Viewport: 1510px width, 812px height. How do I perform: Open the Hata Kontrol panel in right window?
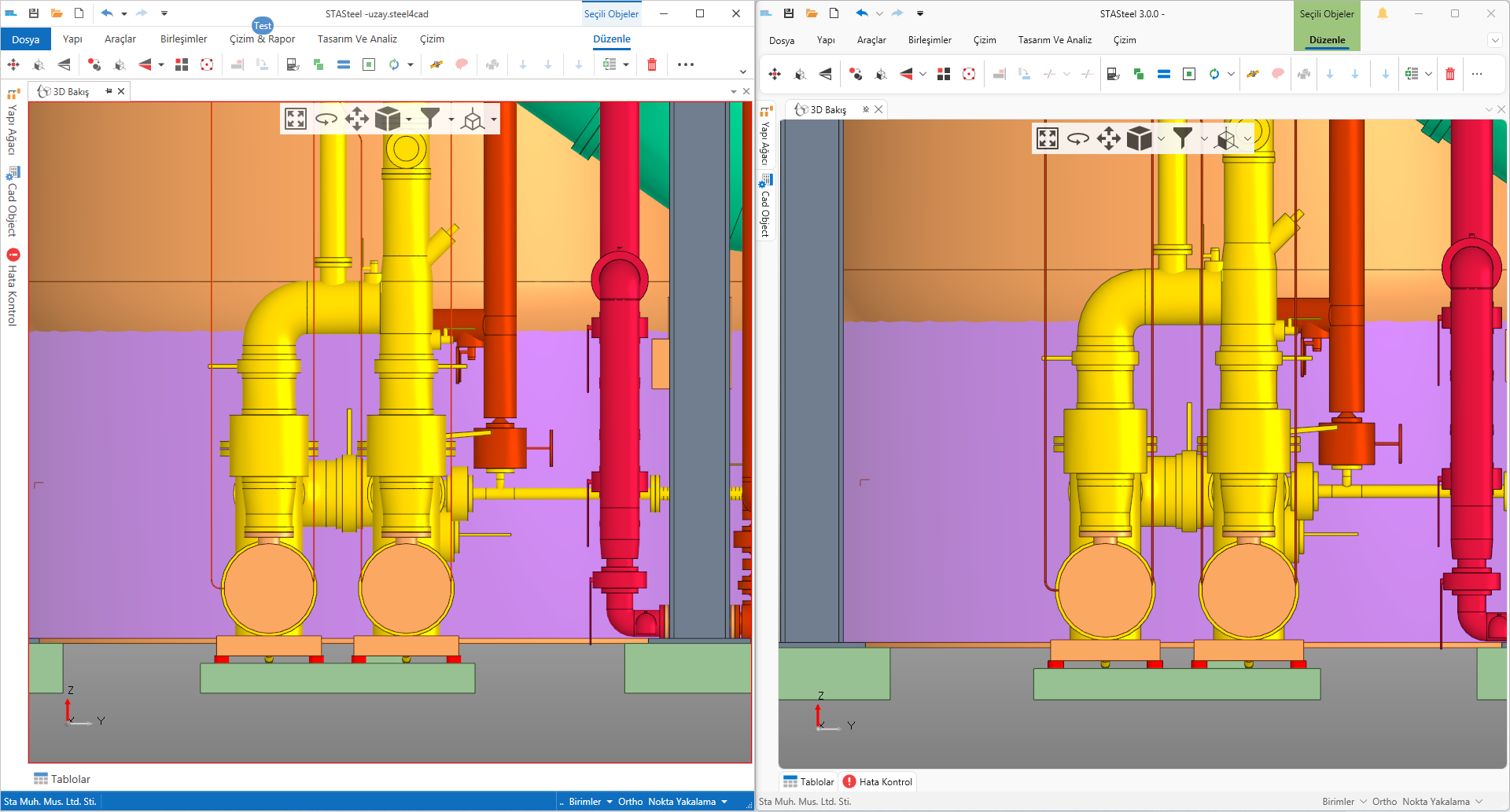pos(878,781)
